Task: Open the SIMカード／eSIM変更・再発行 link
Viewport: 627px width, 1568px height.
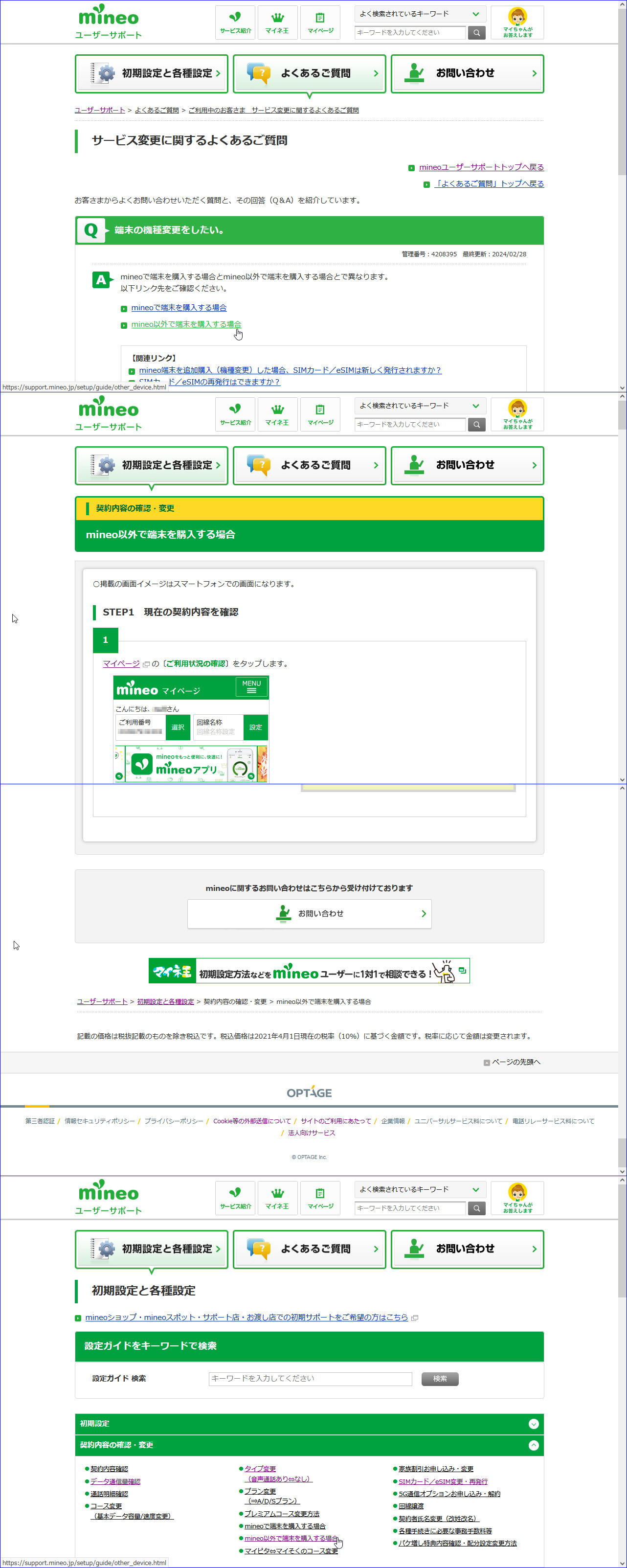Action: [443, 1481]
